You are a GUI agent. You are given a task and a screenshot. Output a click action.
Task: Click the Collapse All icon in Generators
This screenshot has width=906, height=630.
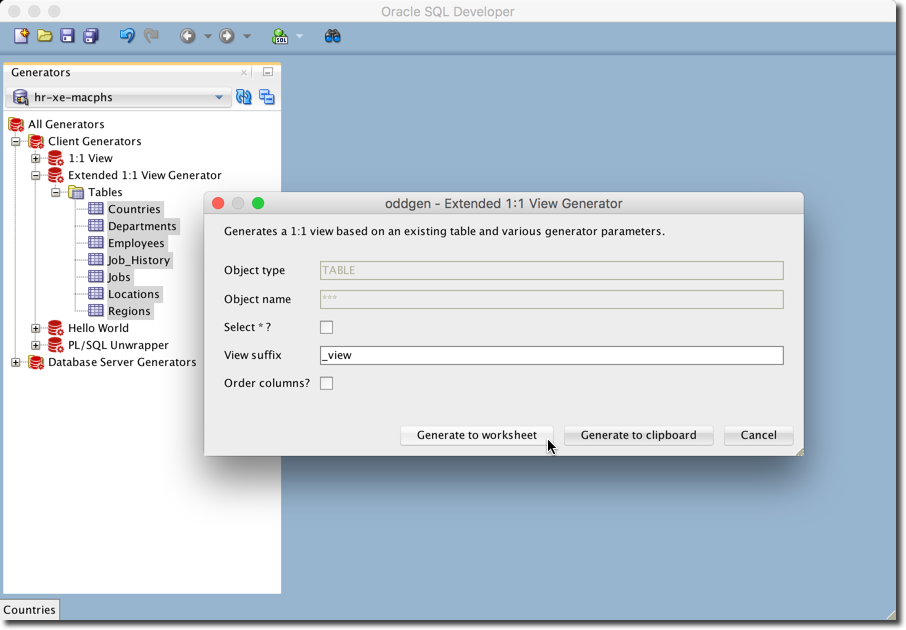[266, 97]
